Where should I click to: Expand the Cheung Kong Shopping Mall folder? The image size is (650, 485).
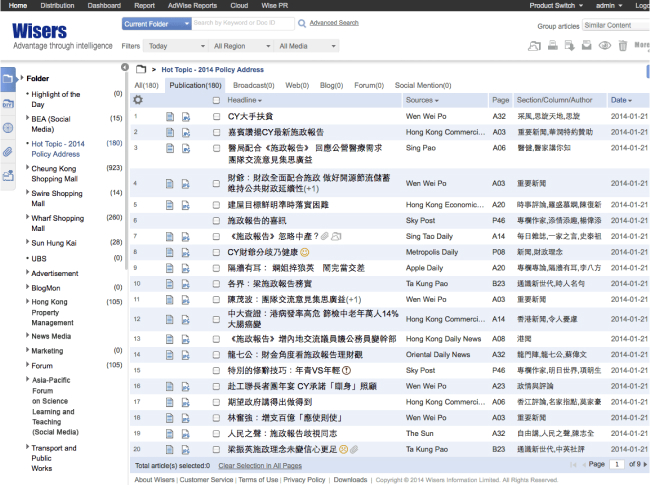(27, 168)
